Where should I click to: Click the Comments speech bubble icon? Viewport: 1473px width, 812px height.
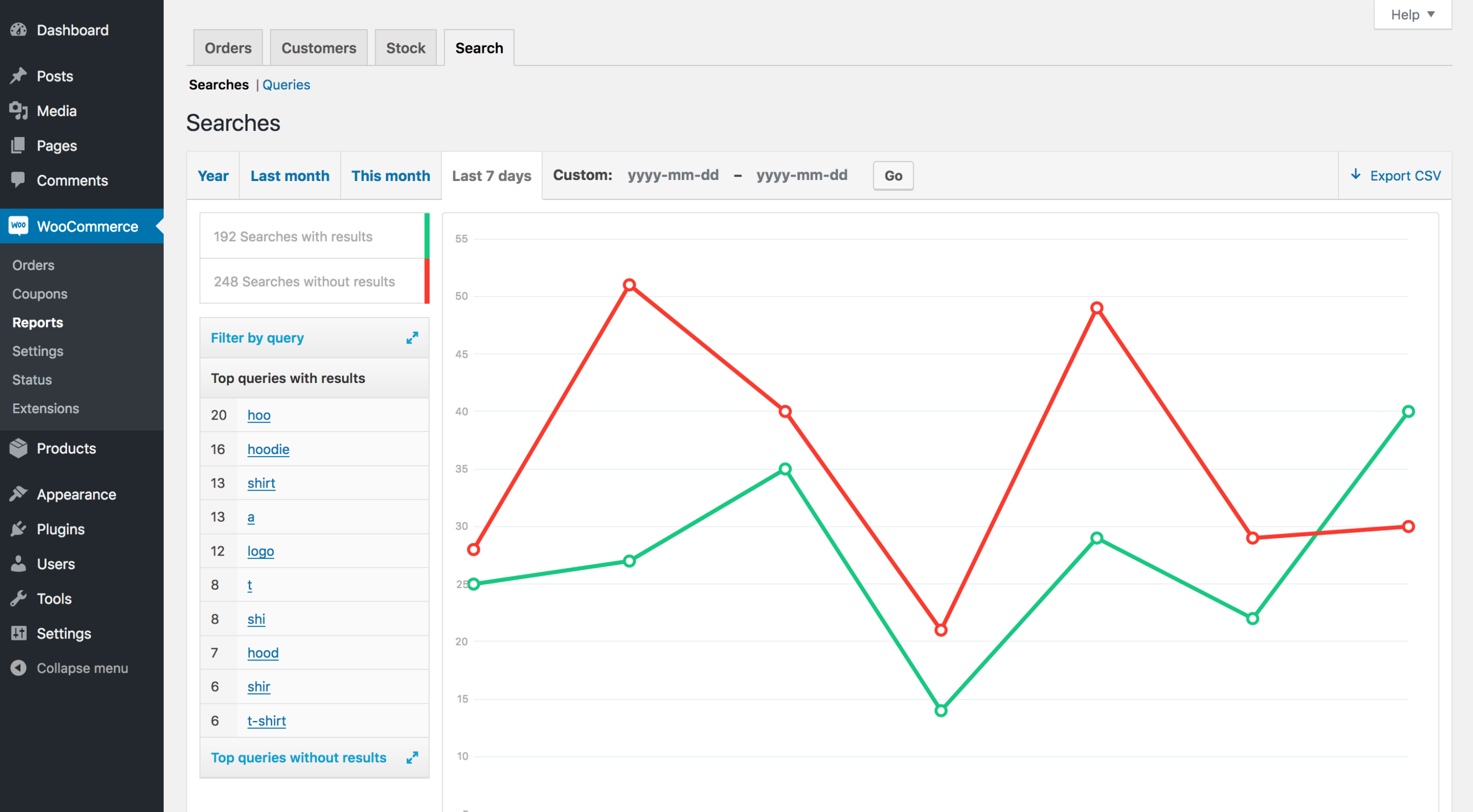coord(18,179)
